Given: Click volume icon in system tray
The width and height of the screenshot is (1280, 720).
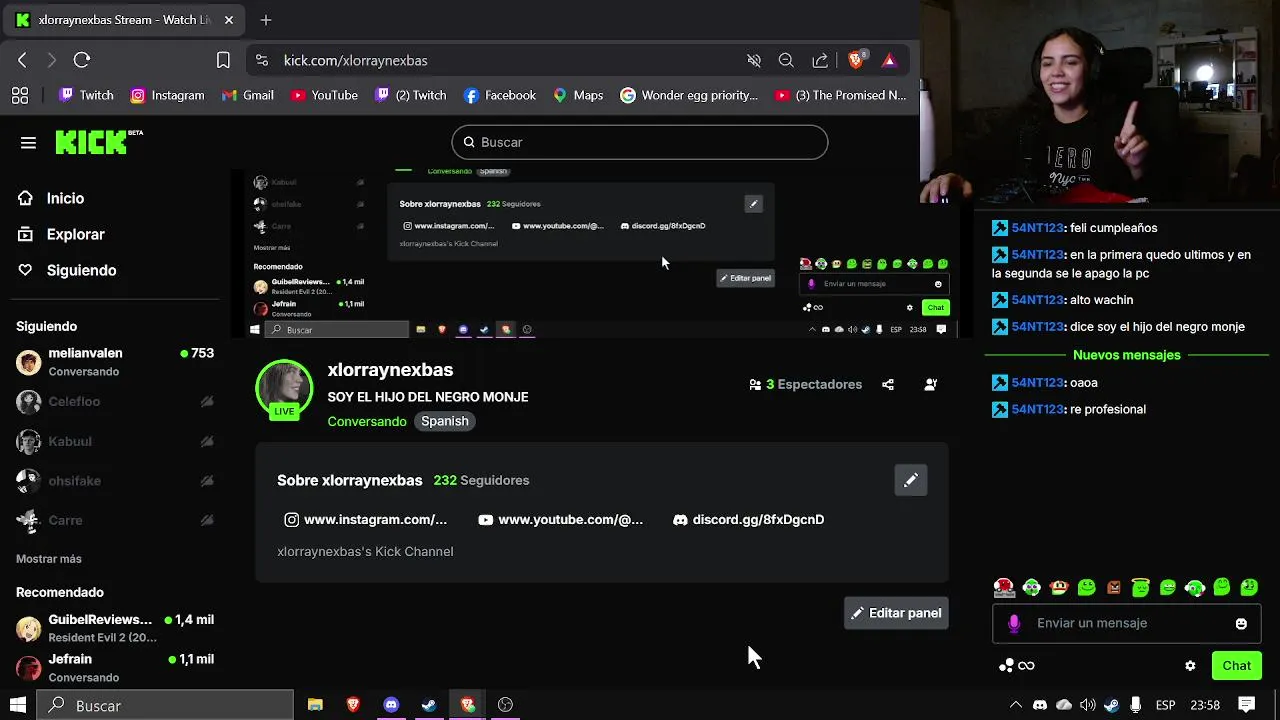Looking at the screenshot, I should 1088,705.
